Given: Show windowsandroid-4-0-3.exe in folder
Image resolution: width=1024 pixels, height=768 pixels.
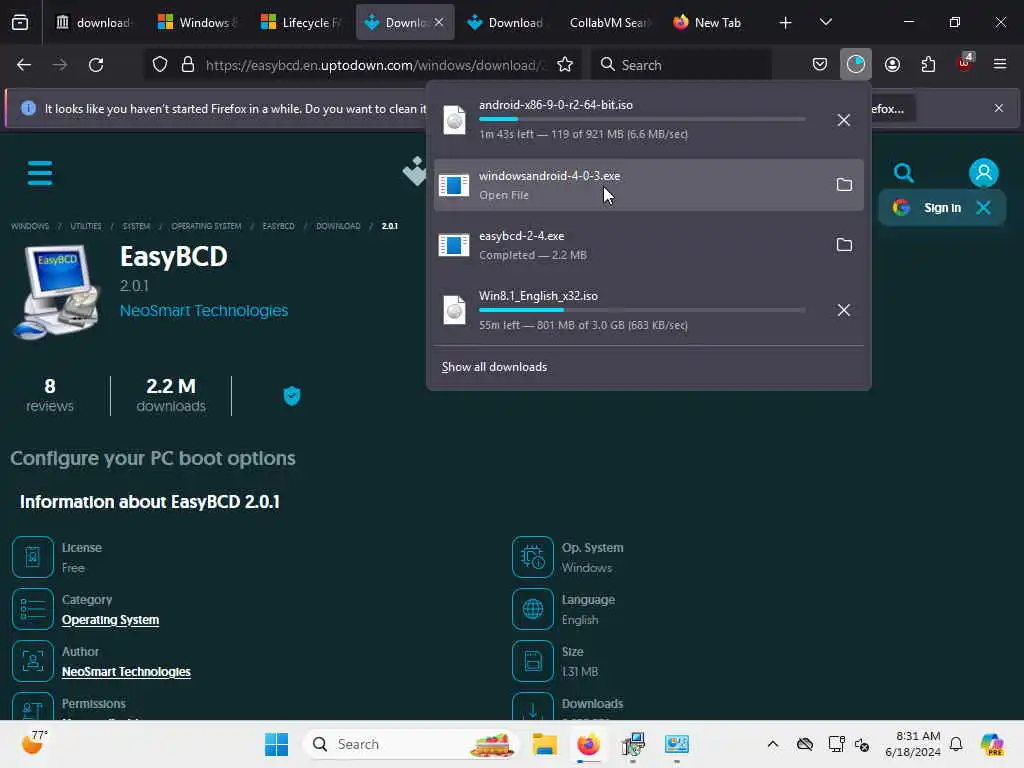Looking at the screenshot, I should click(844, 185).
